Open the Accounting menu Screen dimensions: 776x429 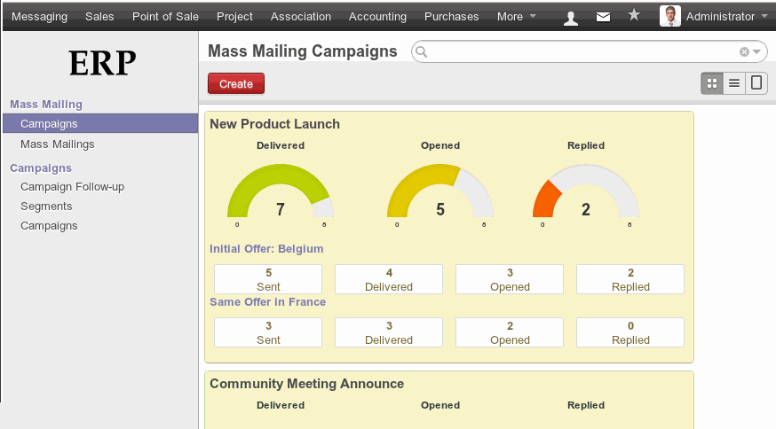(x=378, y=16)
